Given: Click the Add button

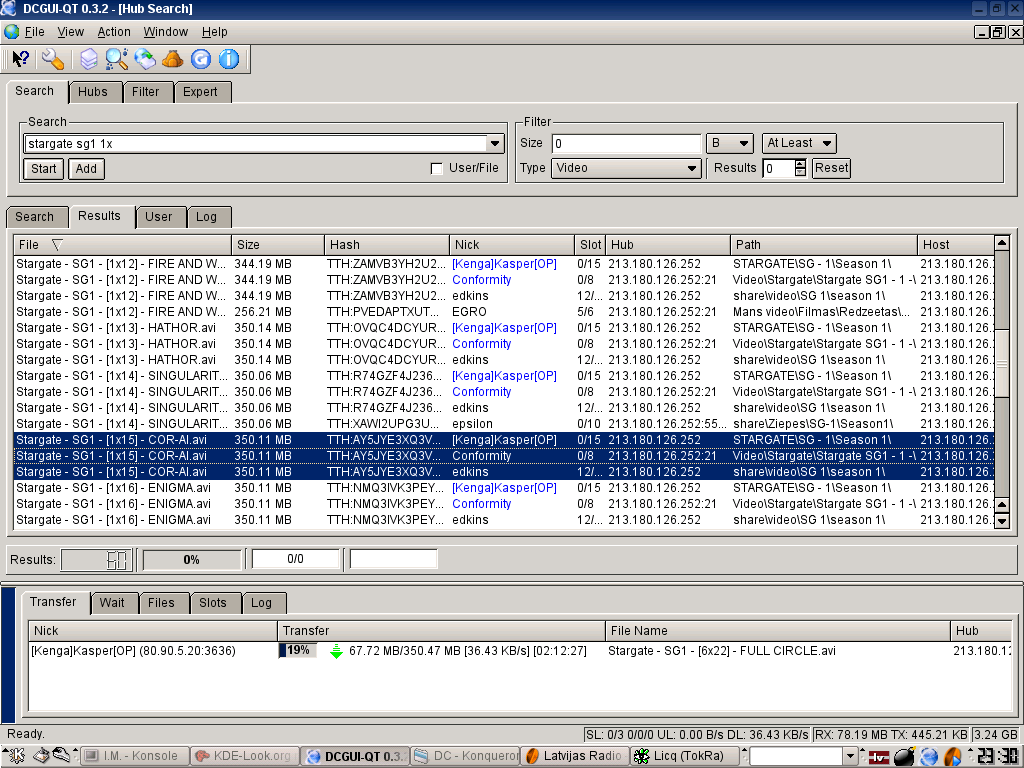Looking at the screenshot, I should click(x=86, y=168).
